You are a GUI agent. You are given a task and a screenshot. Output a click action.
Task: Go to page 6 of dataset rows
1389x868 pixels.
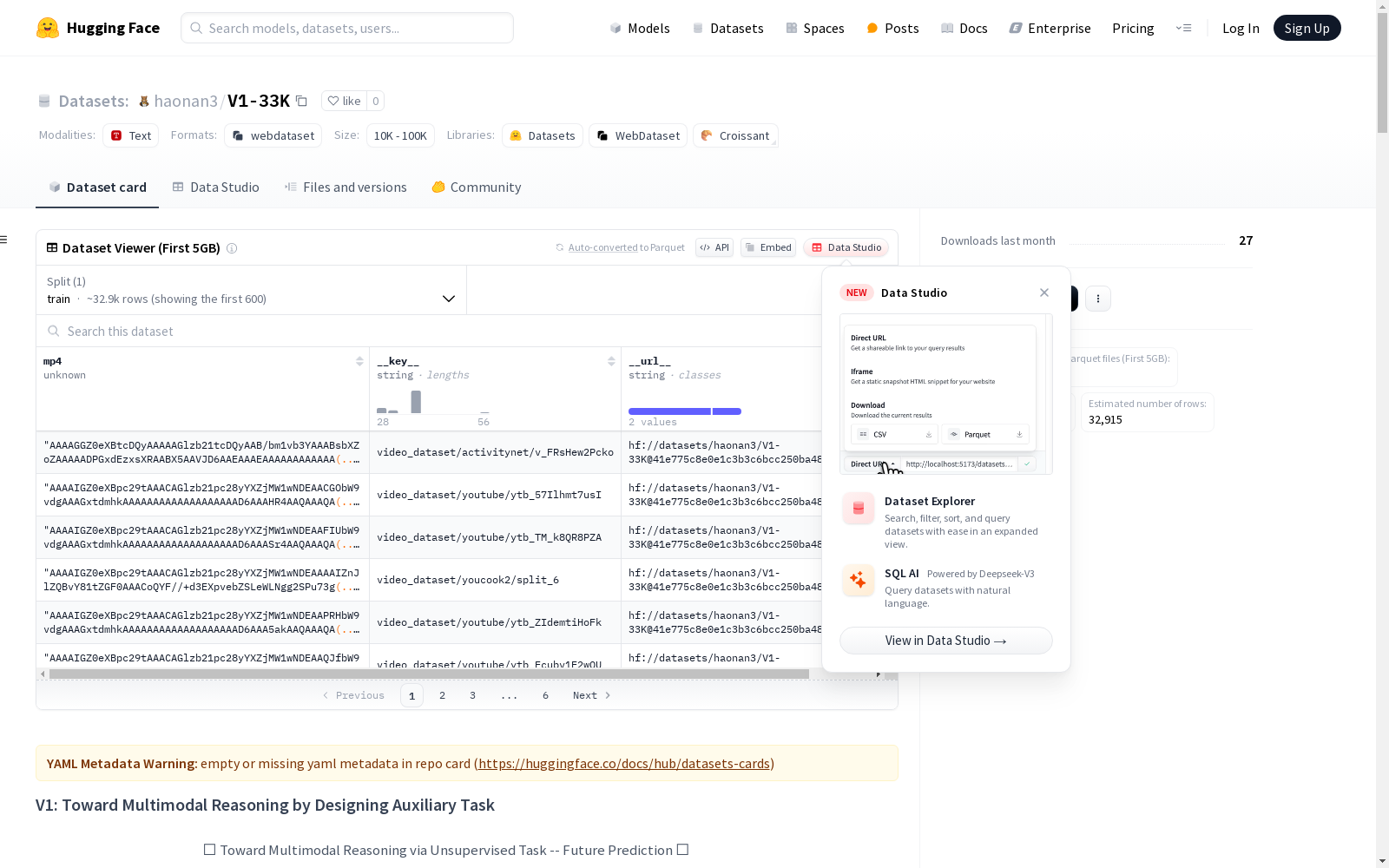pyautogui.click(x=546, y=695)
